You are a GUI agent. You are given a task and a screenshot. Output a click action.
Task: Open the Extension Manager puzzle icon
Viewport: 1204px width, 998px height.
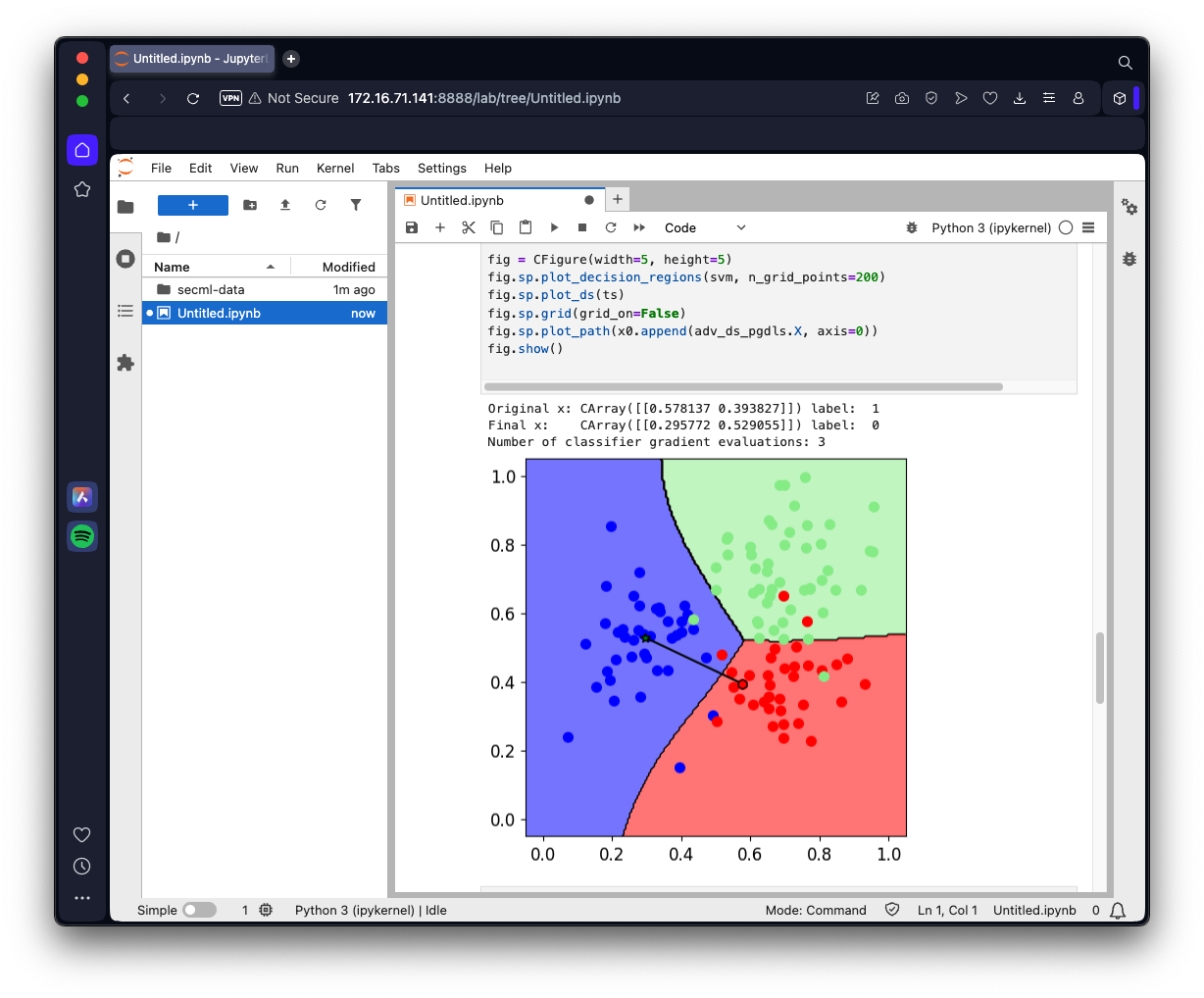(125, 363)
